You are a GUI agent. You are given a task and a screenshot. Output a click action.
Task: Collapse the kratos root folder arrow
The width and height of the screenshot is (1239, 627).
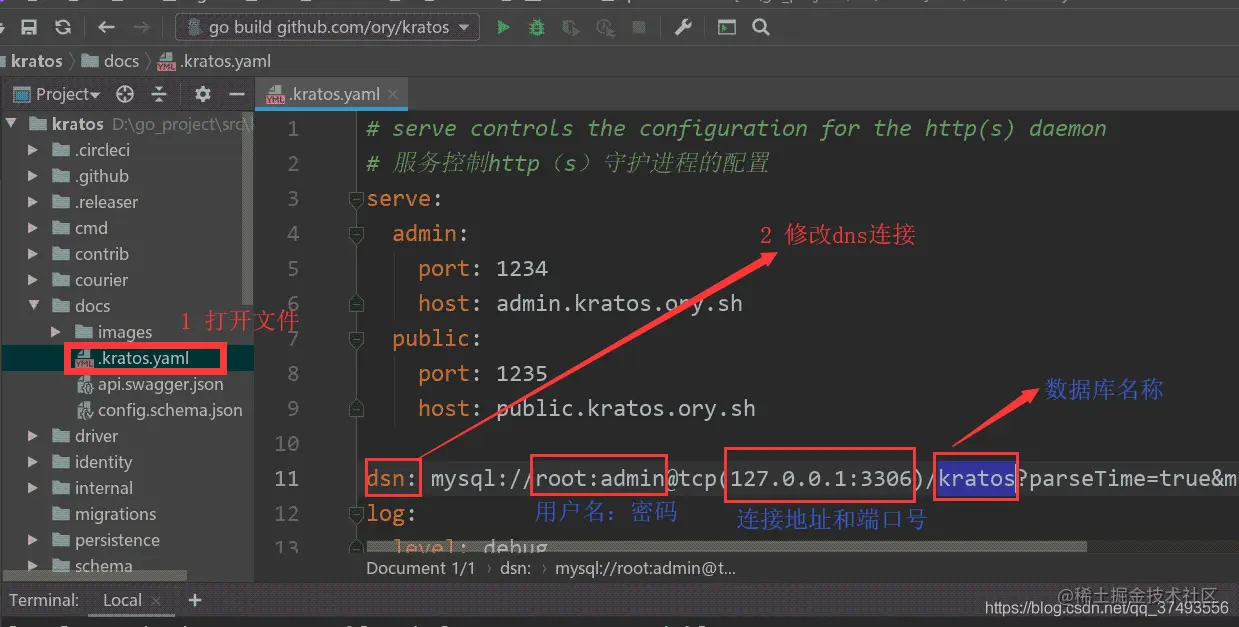tap(12, 124)
